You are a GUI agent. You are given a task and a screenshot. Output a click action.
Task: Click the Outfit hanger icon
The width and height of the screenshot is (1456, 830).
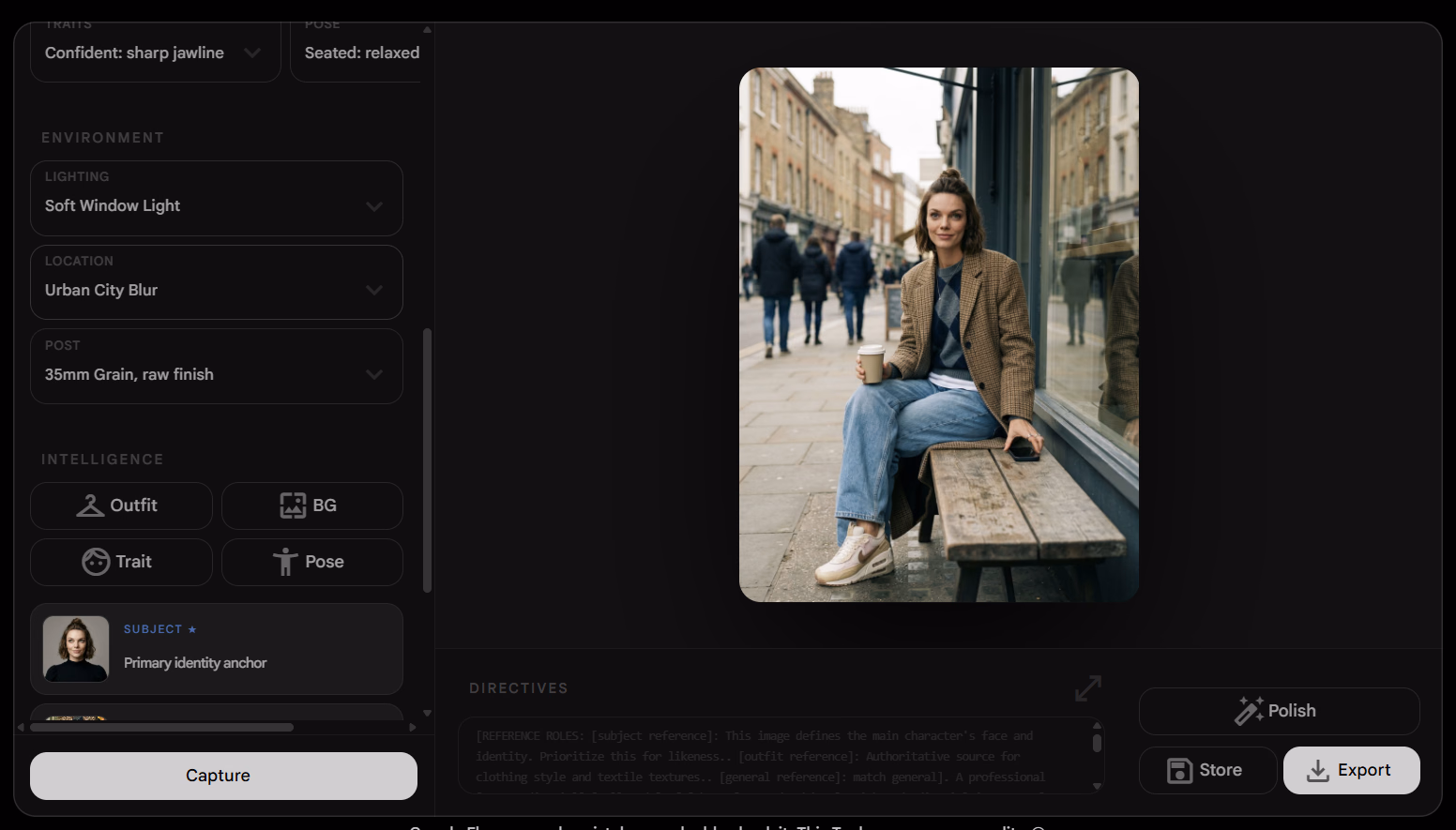tap(90, 506)
